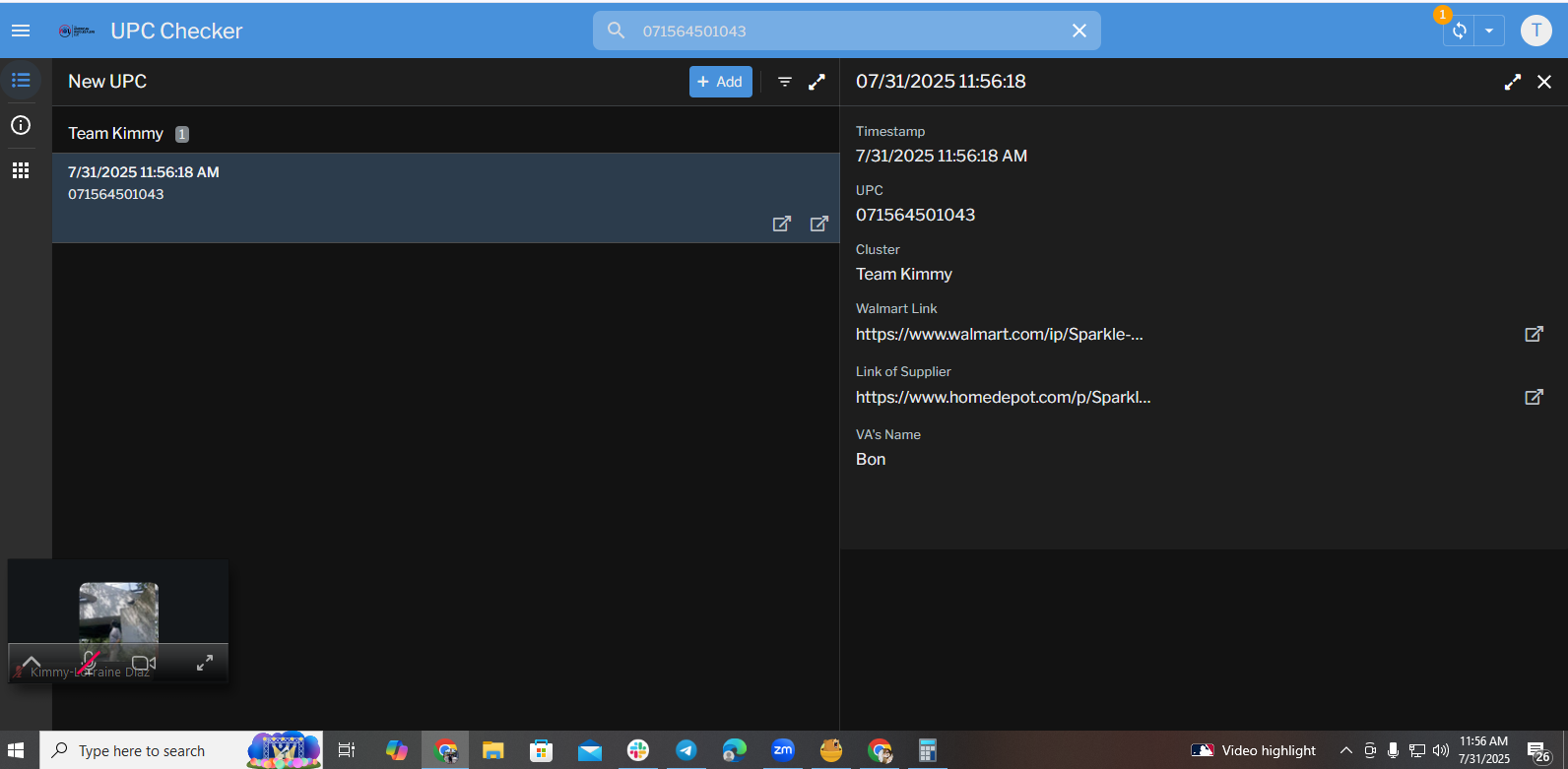Viewport: 1568px width, 769px height.
Task: Click the sync refresh icon
Action: 1459,31
